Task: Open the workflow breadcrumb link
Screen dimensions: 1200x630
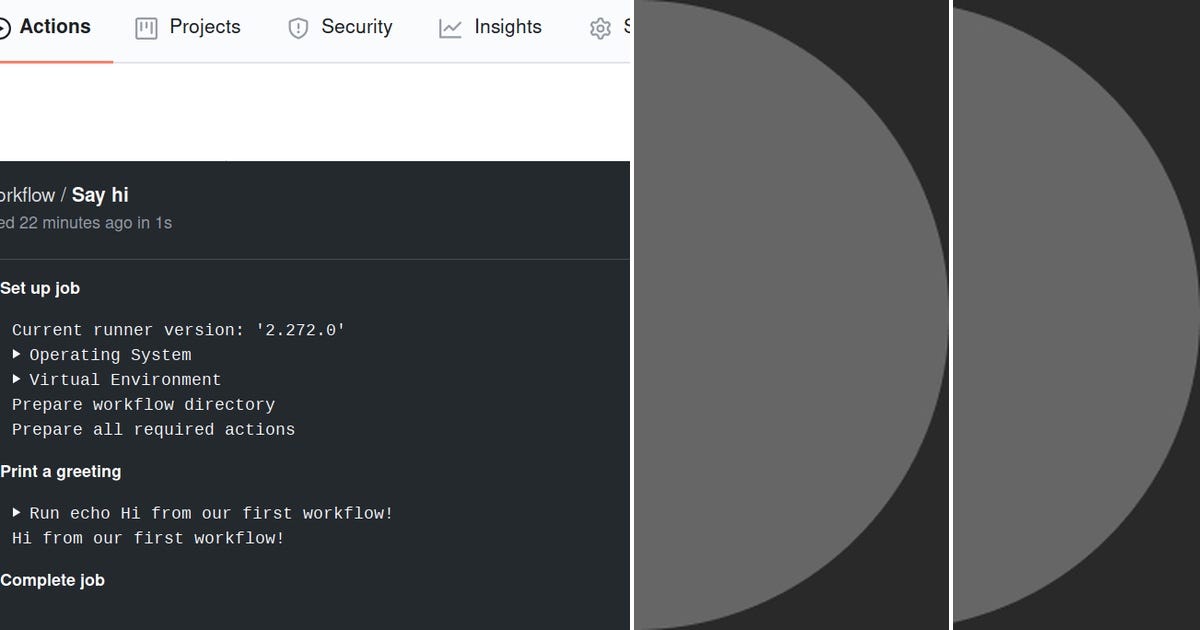Action: coord(25,195)
